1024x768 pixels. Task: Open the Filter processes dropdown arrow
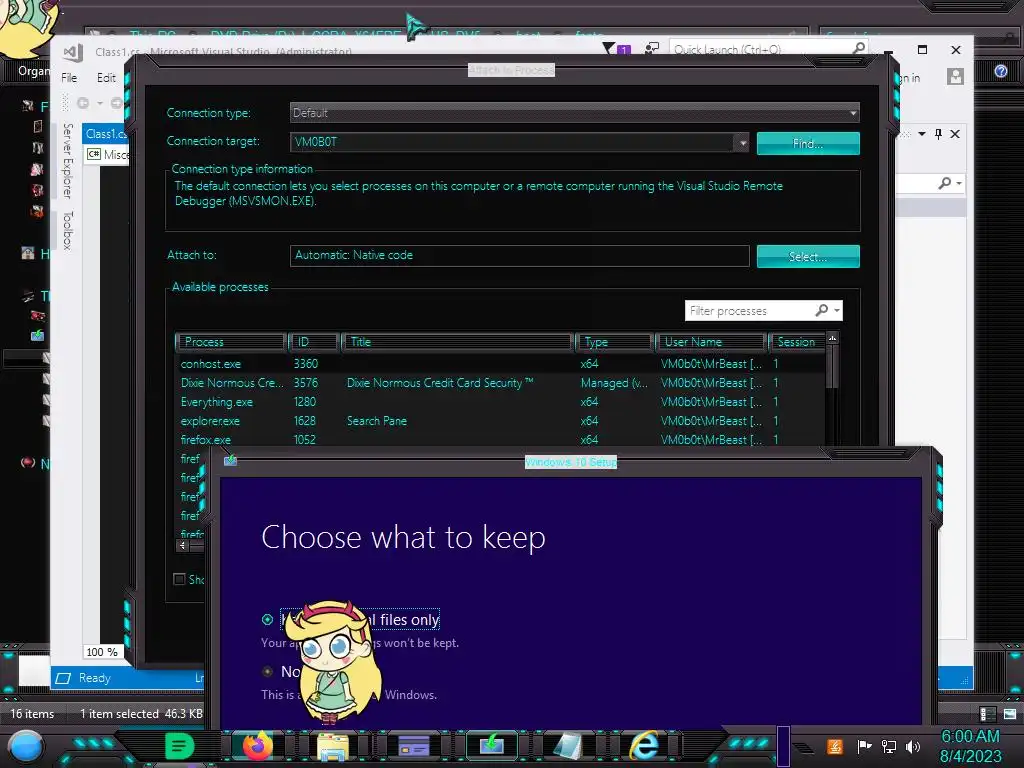click(x=837, y=310)
